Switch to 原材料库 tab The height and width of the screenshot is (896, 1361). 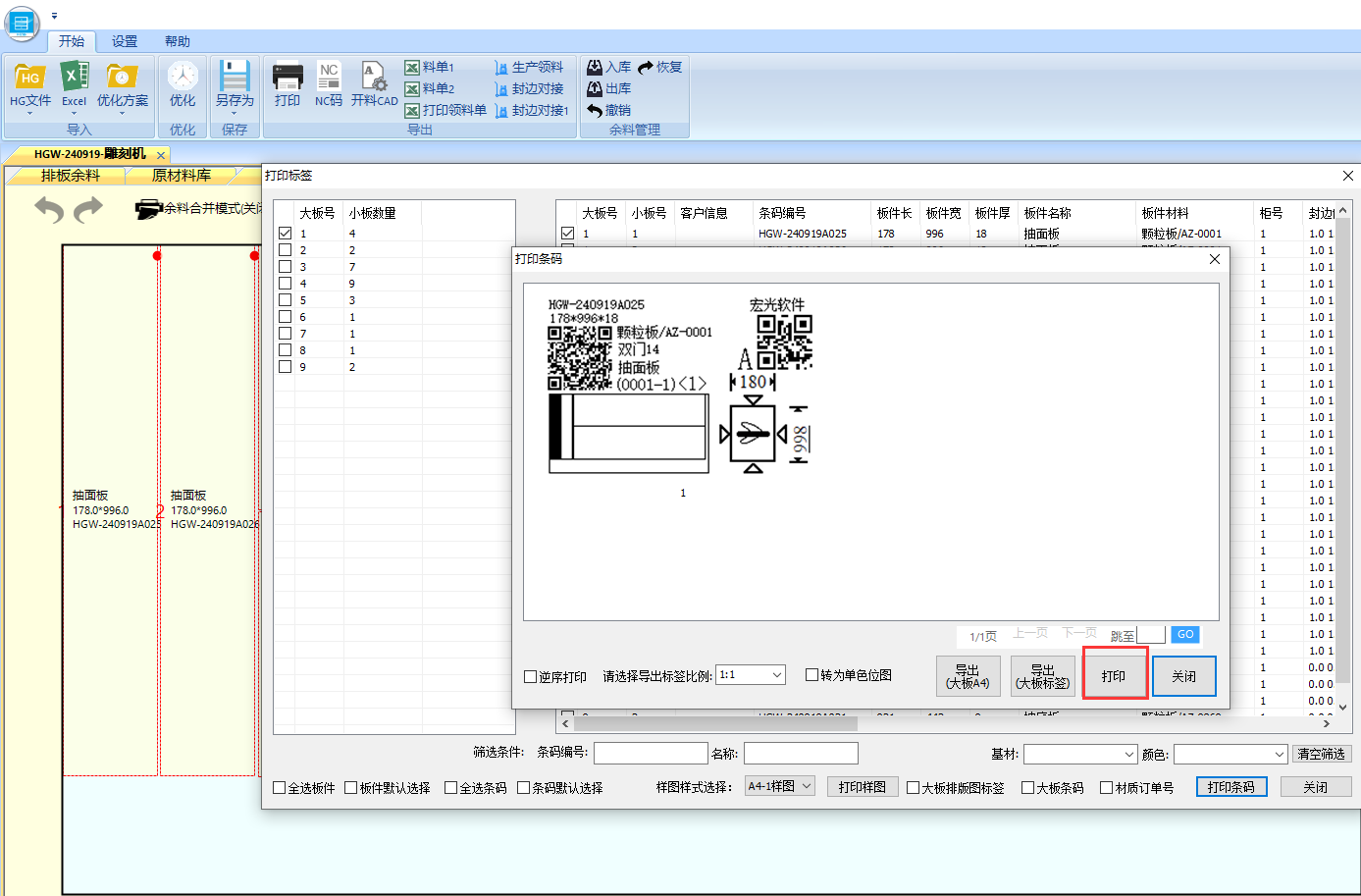pyautogui.click(x=182, y=176)
